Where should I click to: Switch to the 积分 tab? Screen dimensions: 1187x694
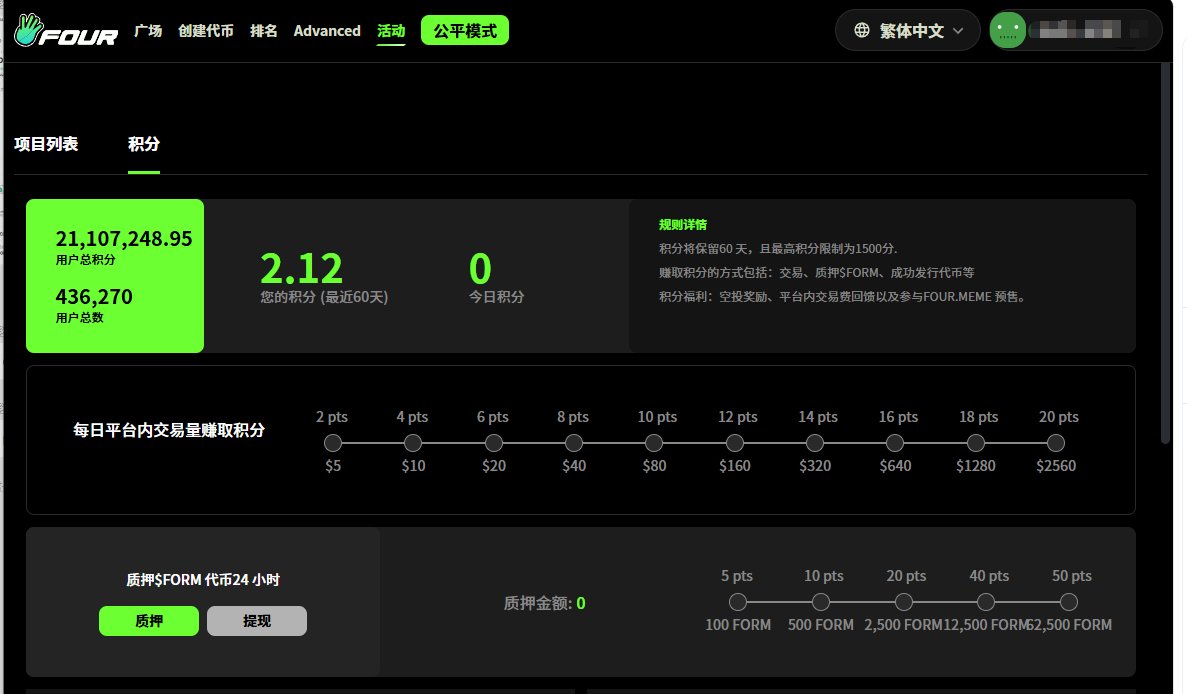coord(144,144)
